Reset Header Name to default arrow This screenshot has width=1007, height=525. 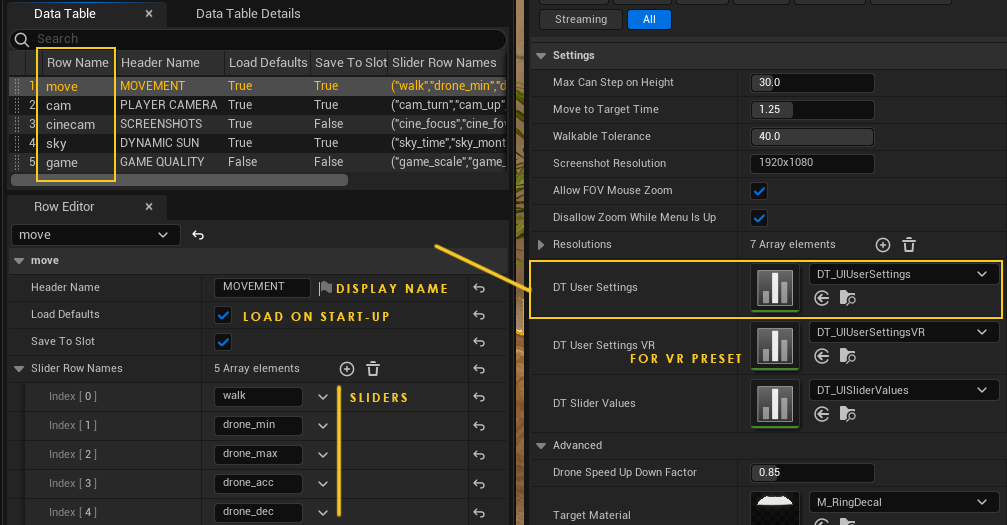point(479,288)
